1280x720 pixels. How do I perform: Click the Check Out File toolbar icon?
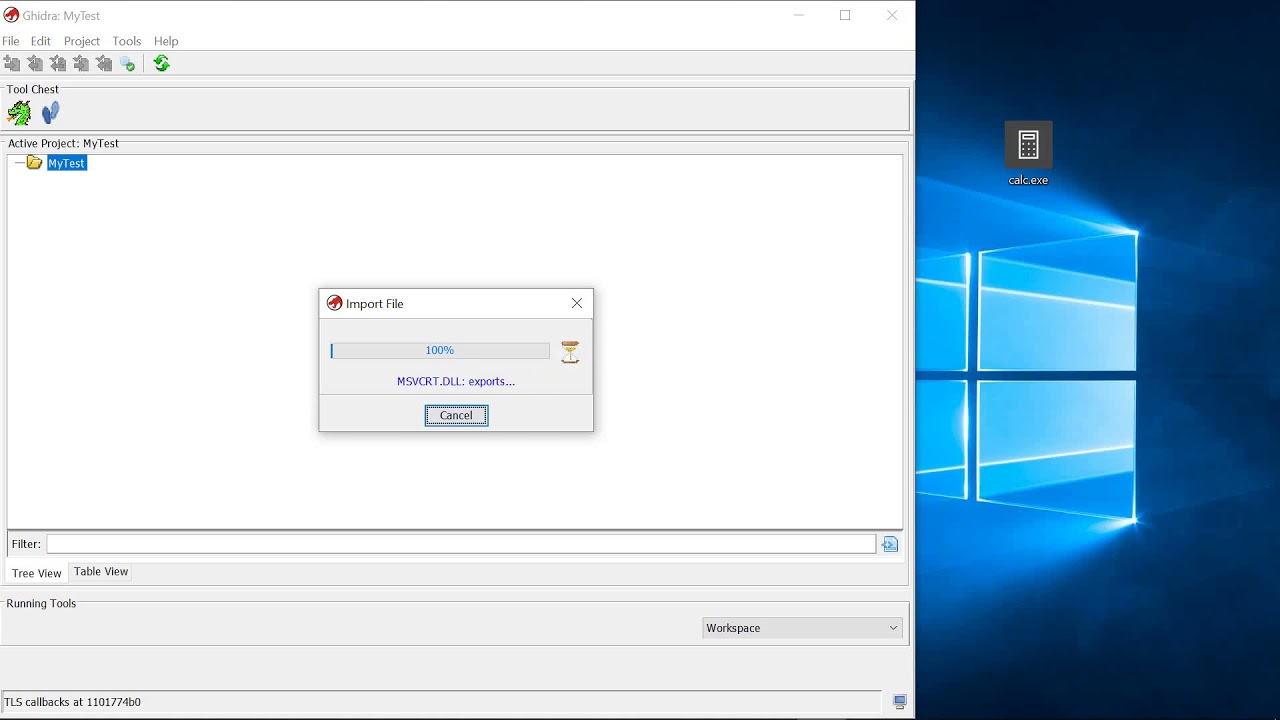tap(35, 64)
